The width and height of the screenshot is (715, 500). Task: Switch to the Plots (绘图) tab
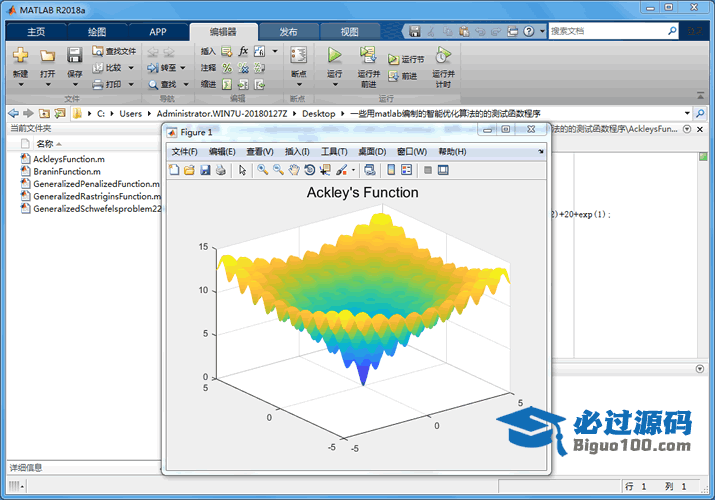coord(97,32)
